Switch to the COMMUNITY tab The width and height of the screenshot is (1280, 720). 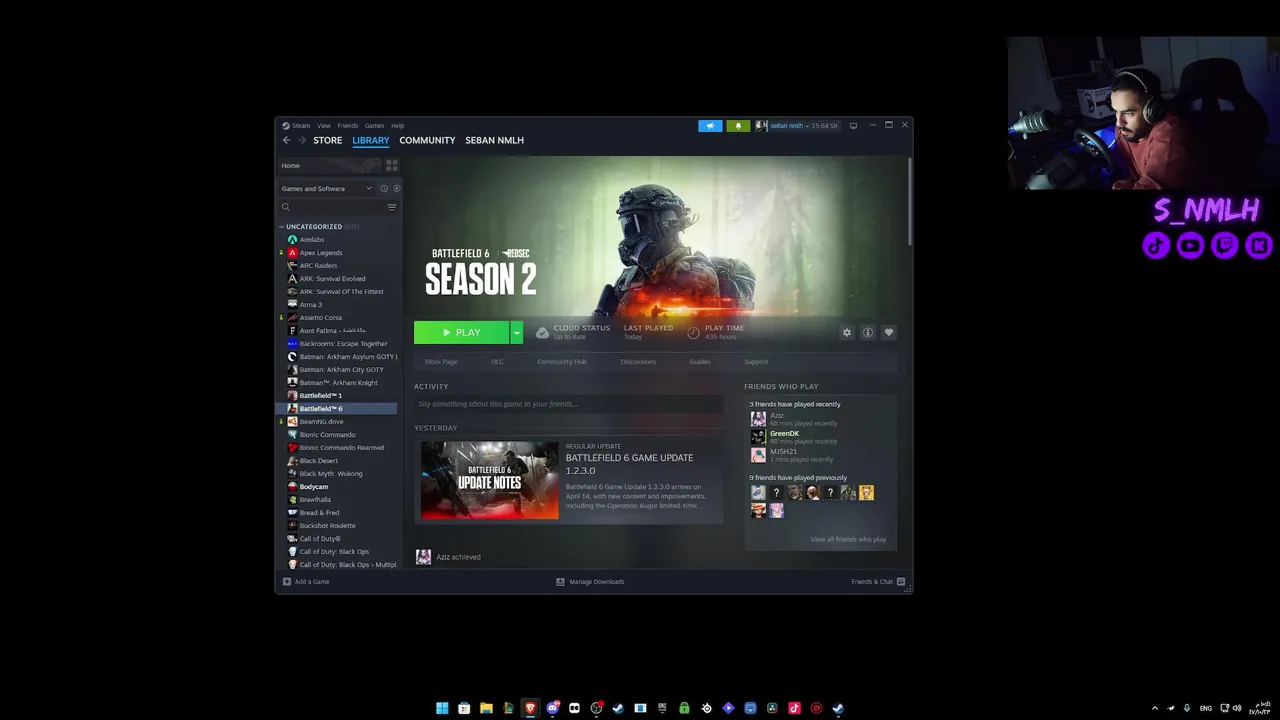tap(427, 140)
